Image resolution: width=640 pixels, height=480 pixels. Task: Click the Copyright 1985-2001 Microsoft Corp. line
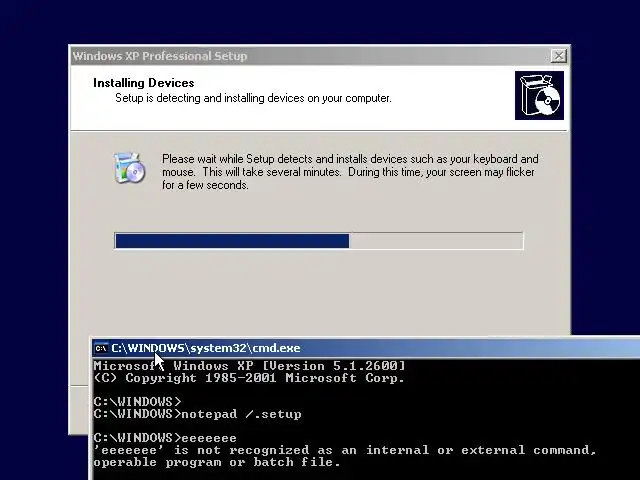(x=249, y=378)
